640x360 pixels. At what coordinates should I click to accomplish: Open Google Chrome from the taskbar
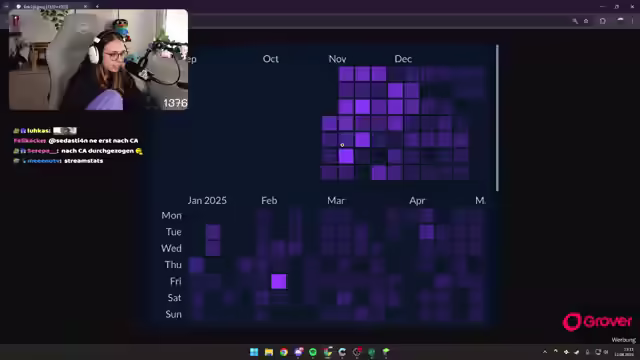pyautogui.click(x=283, y=352)
